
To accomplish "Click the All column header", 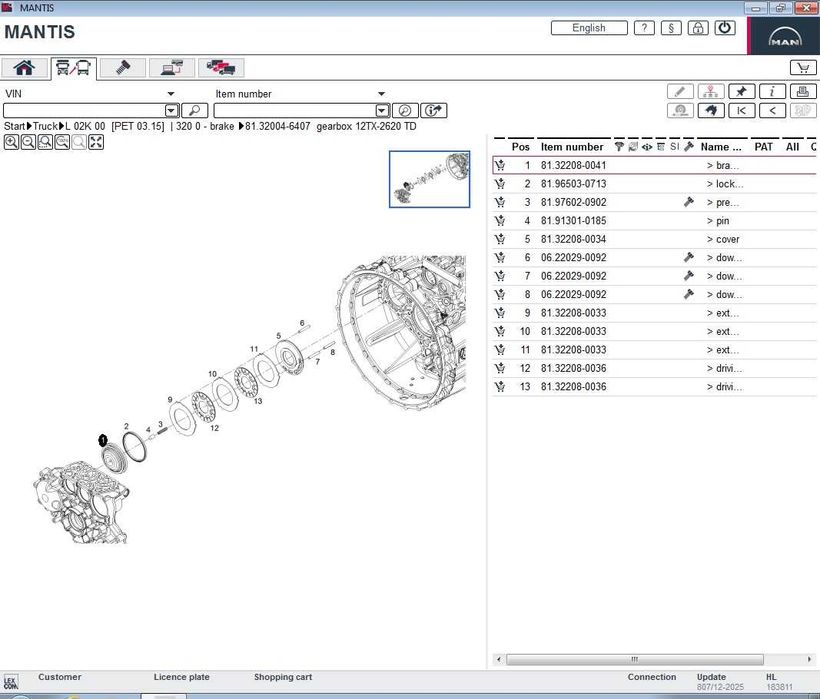I will coord(792,147).
